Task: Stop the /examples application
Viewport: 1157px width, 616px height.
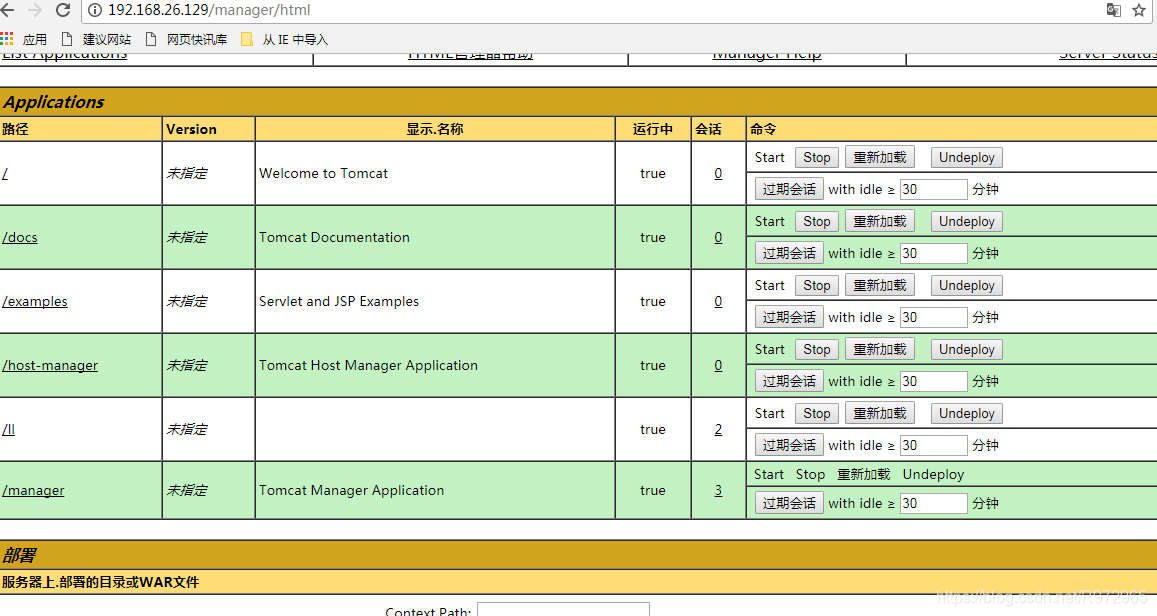Action: 817,285
